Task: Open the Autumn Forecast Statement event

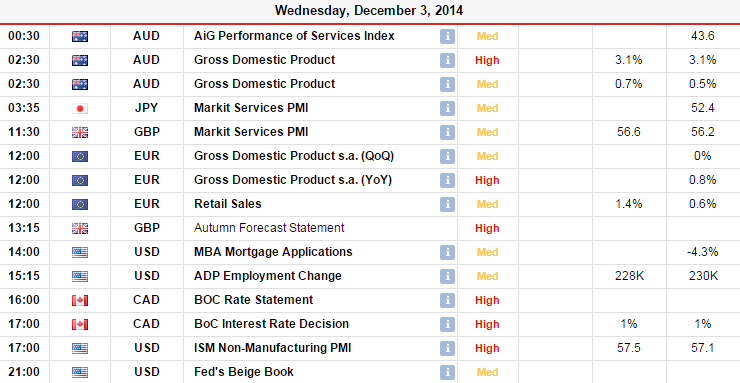Action: tap(269, 228)
